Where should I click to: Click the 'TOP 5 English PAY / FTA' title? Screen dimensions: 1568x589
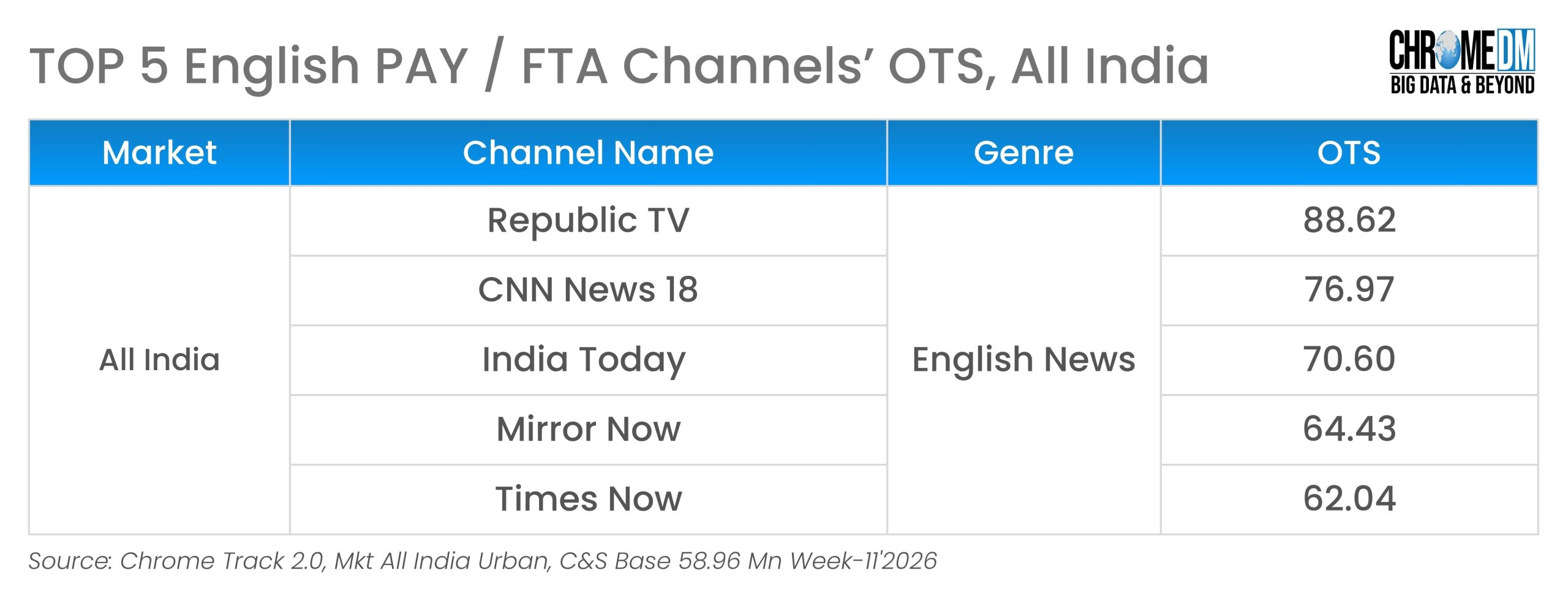619,66
